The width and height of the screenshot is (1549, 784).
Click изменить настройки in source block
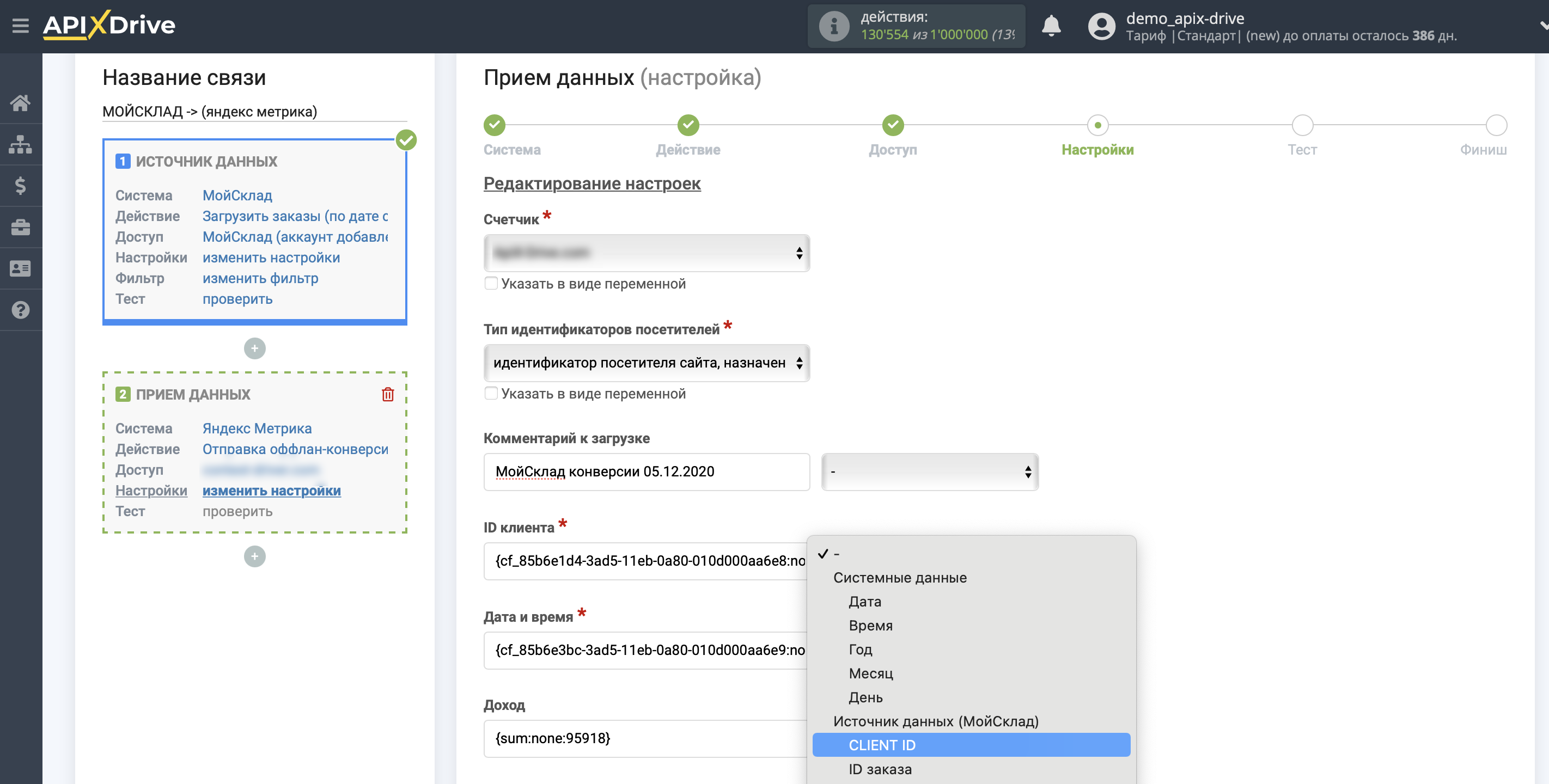[x=271, y=258]
